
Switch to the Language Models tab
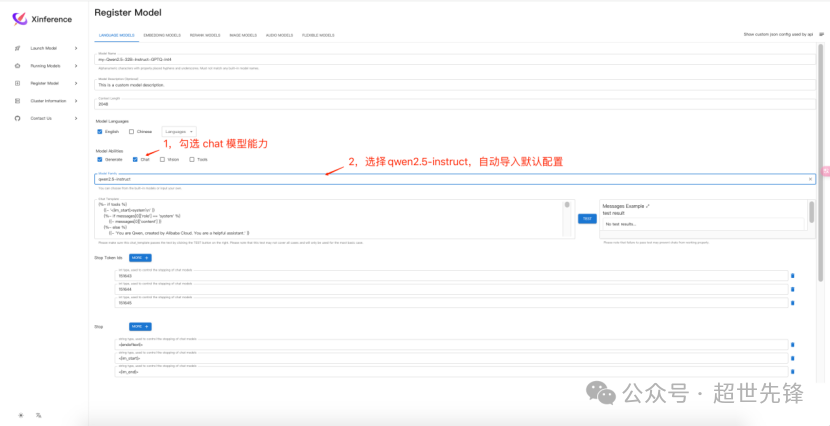pyautogui.click(x=116, y=35)
